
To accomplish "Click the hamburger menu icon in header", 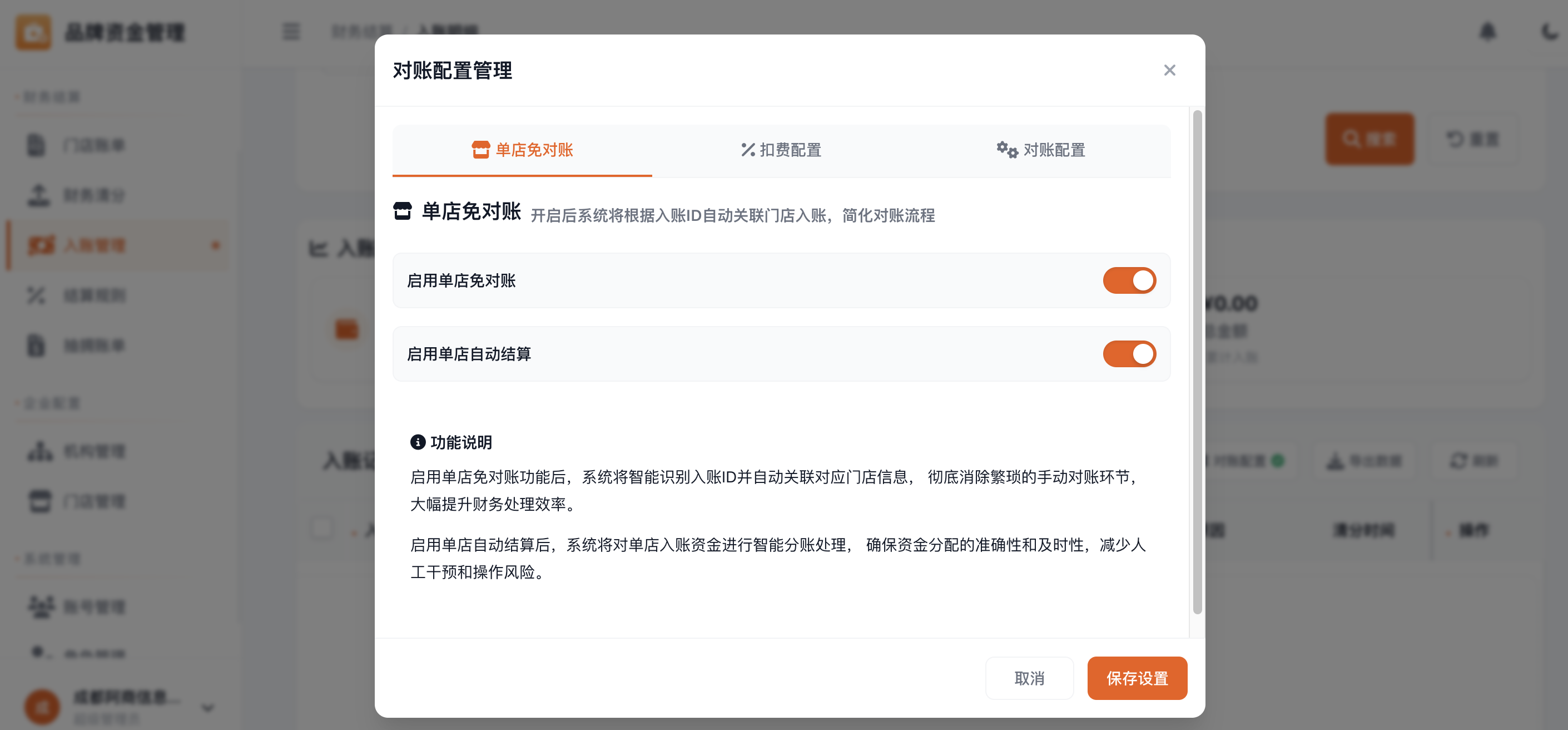I will (x=291, y=32).
